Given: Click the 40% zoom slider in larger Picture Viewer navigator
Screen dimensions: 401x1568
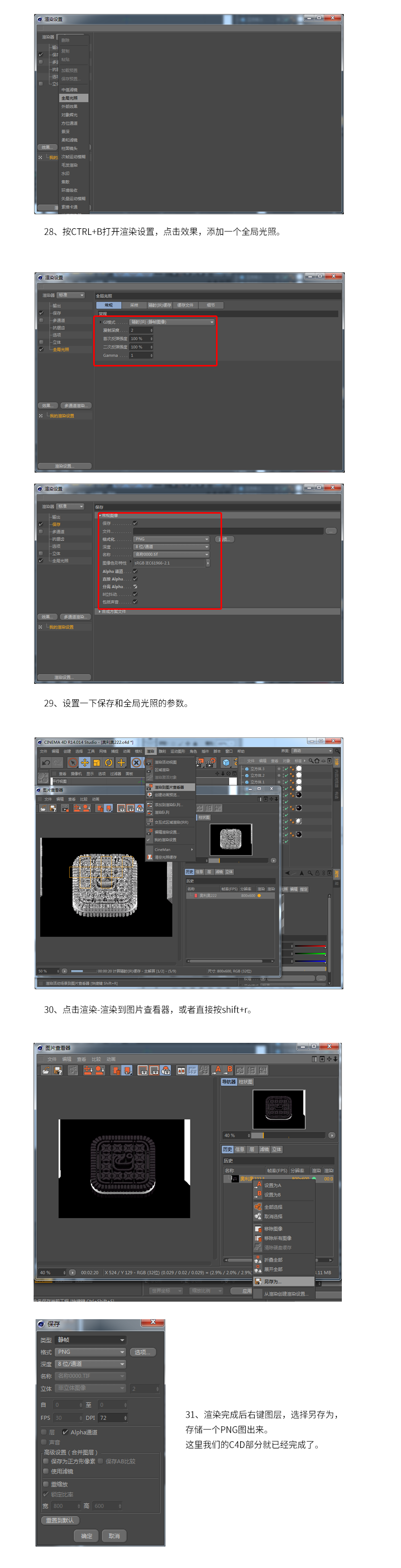Looking at the screenshot, I should (x=288, y=1135).
